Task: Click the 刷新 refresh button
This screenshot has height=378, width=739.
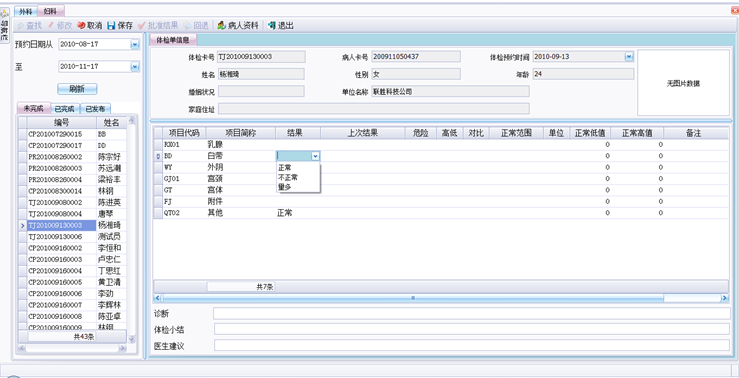Action: coord(77,89)
